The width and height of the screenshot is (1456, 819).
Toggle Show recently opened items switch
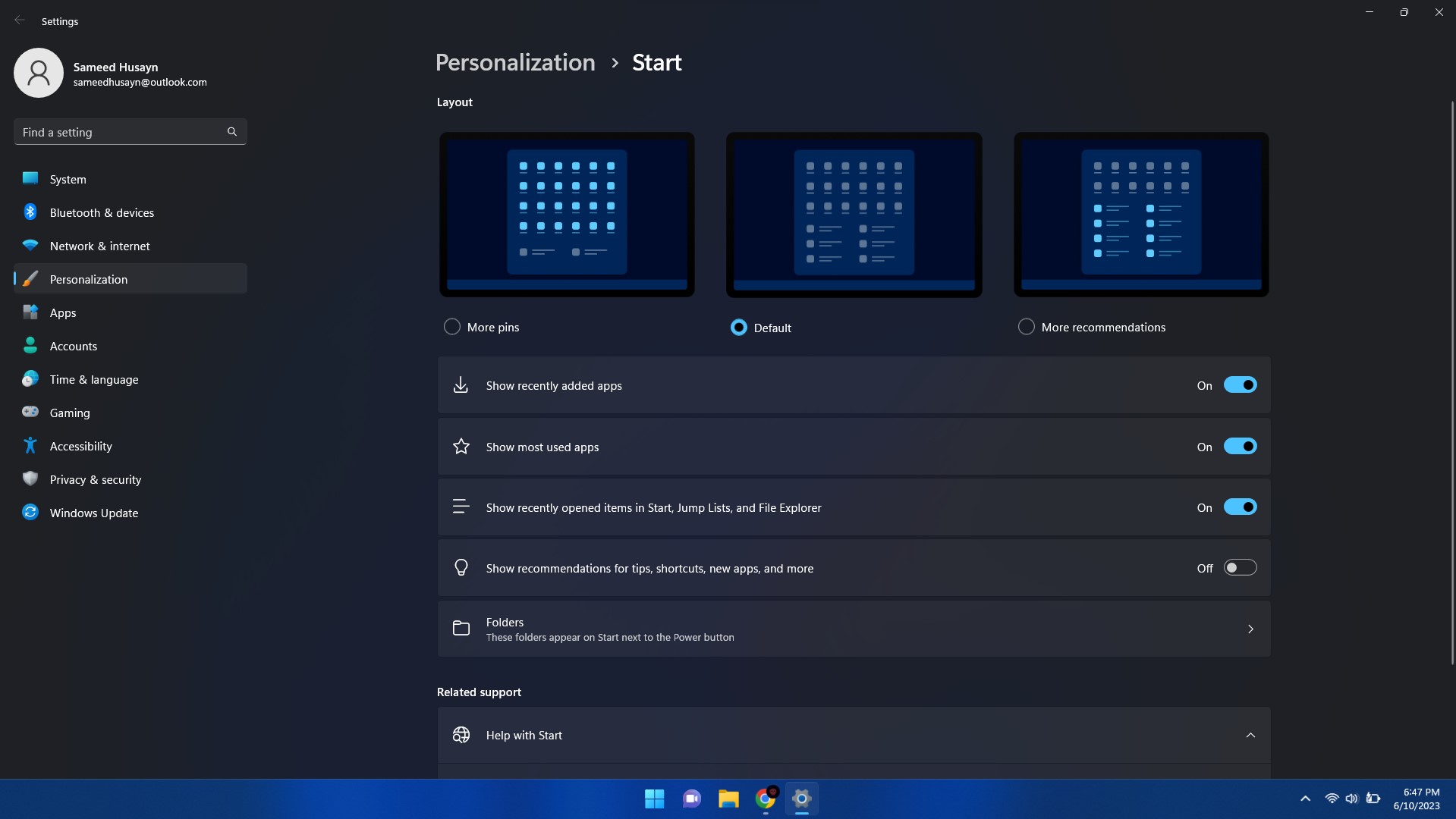(1240, 507)
